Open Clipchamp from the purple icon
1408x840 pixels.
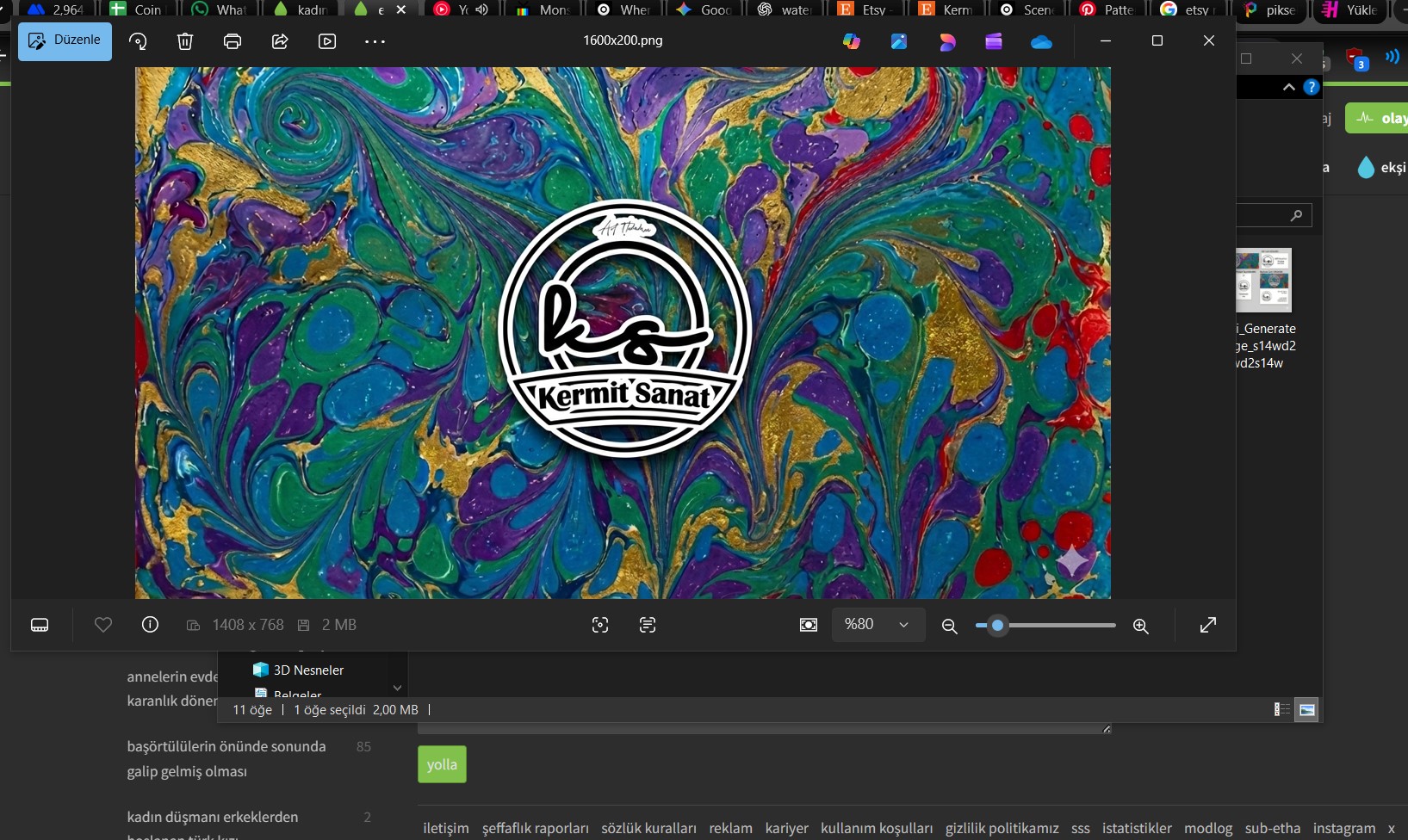(x=994, y=41)
